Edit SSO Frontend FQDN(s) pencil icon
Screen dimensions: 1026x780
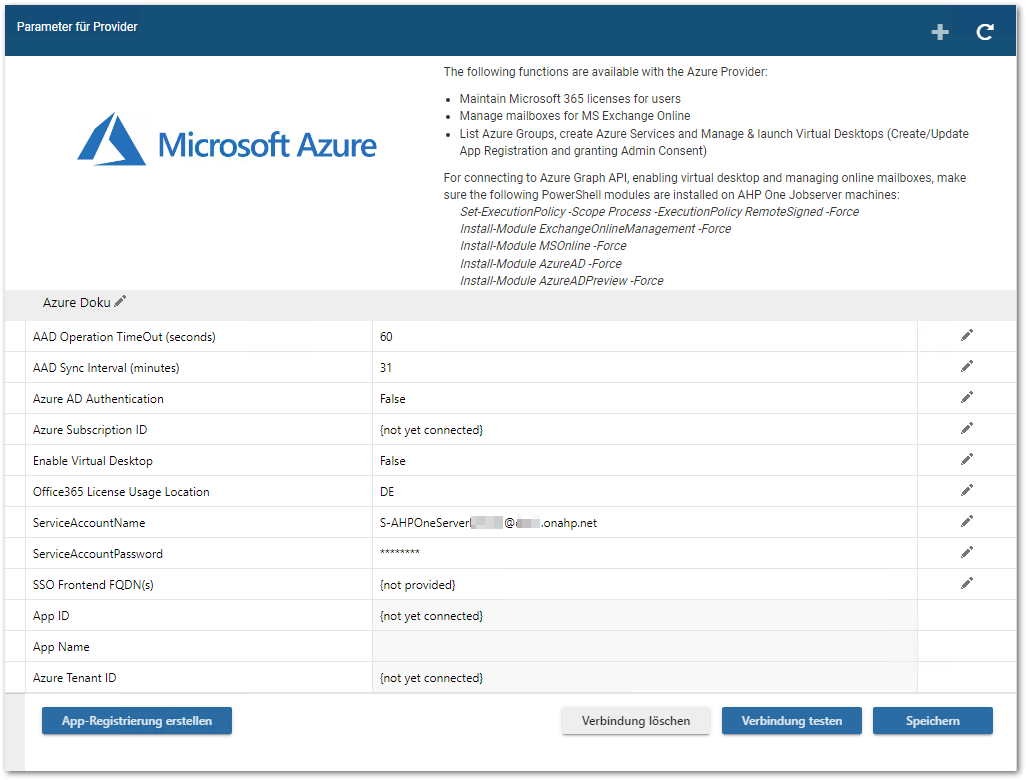pyautogui.click(x=966, y=583)
